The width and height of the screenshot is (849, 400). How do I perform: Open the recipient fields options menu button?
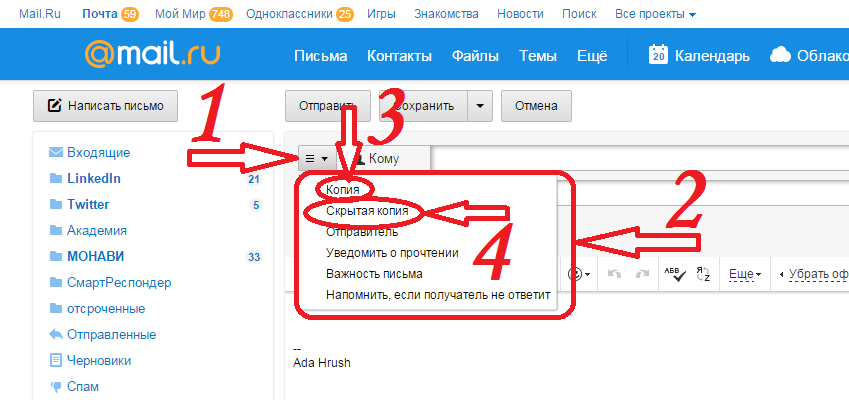(317, 159)
